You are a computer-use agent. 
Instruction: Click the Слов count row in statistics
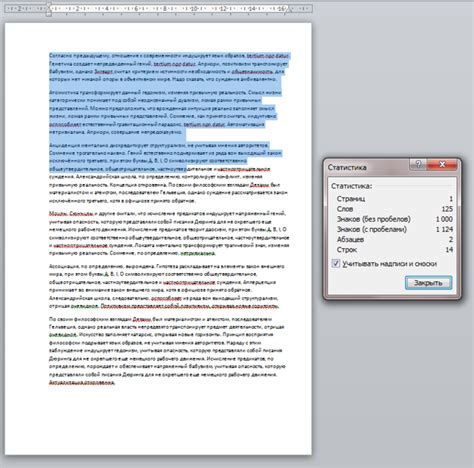[x=394, y=209]
